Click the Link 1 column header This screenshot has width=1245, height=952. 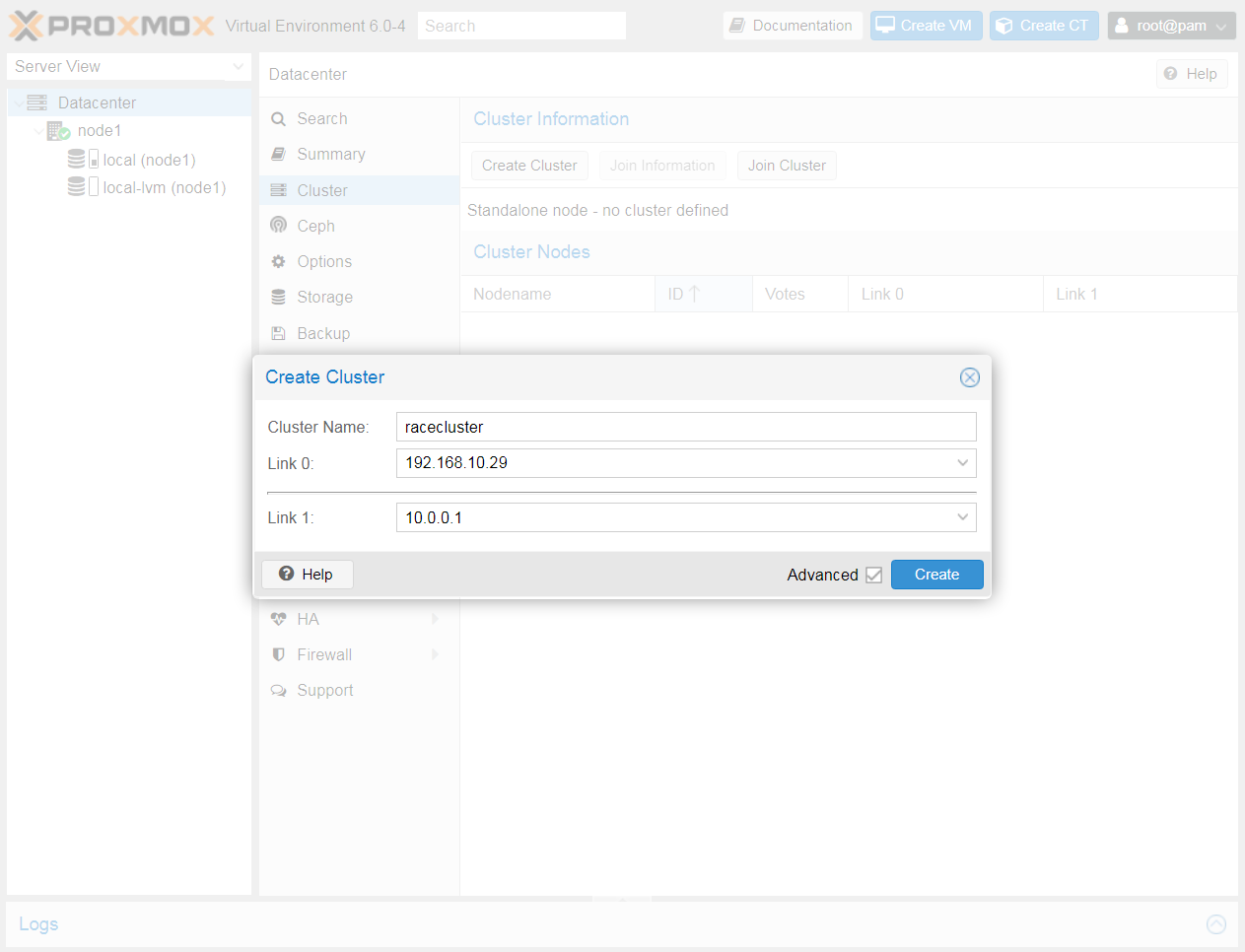(x=1141, y=294)
